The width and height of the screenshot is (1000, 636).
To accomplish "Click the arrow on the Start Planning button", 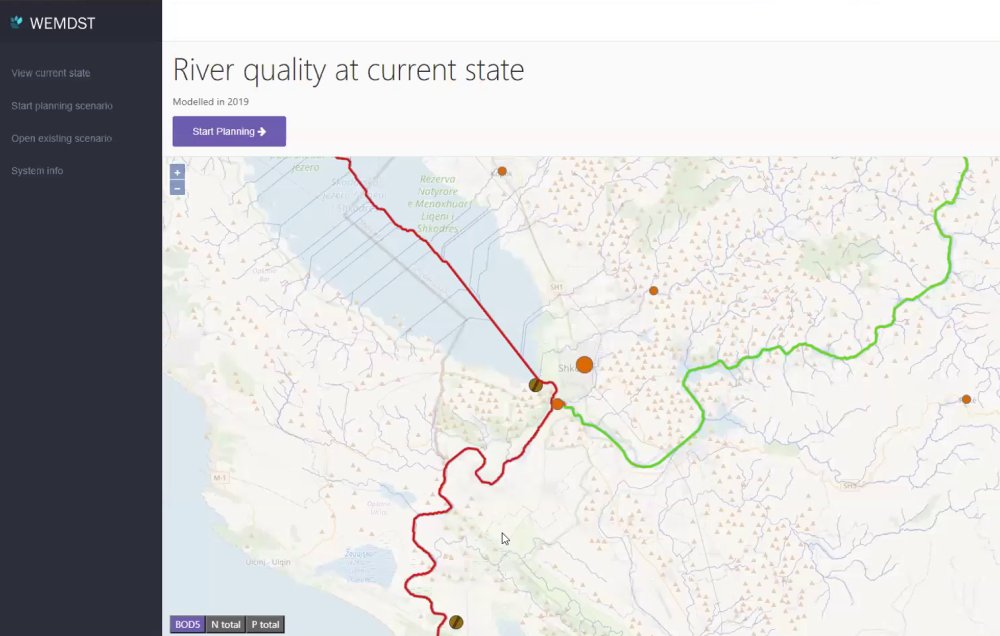I will pyautogui.click(x=262, y=132).
